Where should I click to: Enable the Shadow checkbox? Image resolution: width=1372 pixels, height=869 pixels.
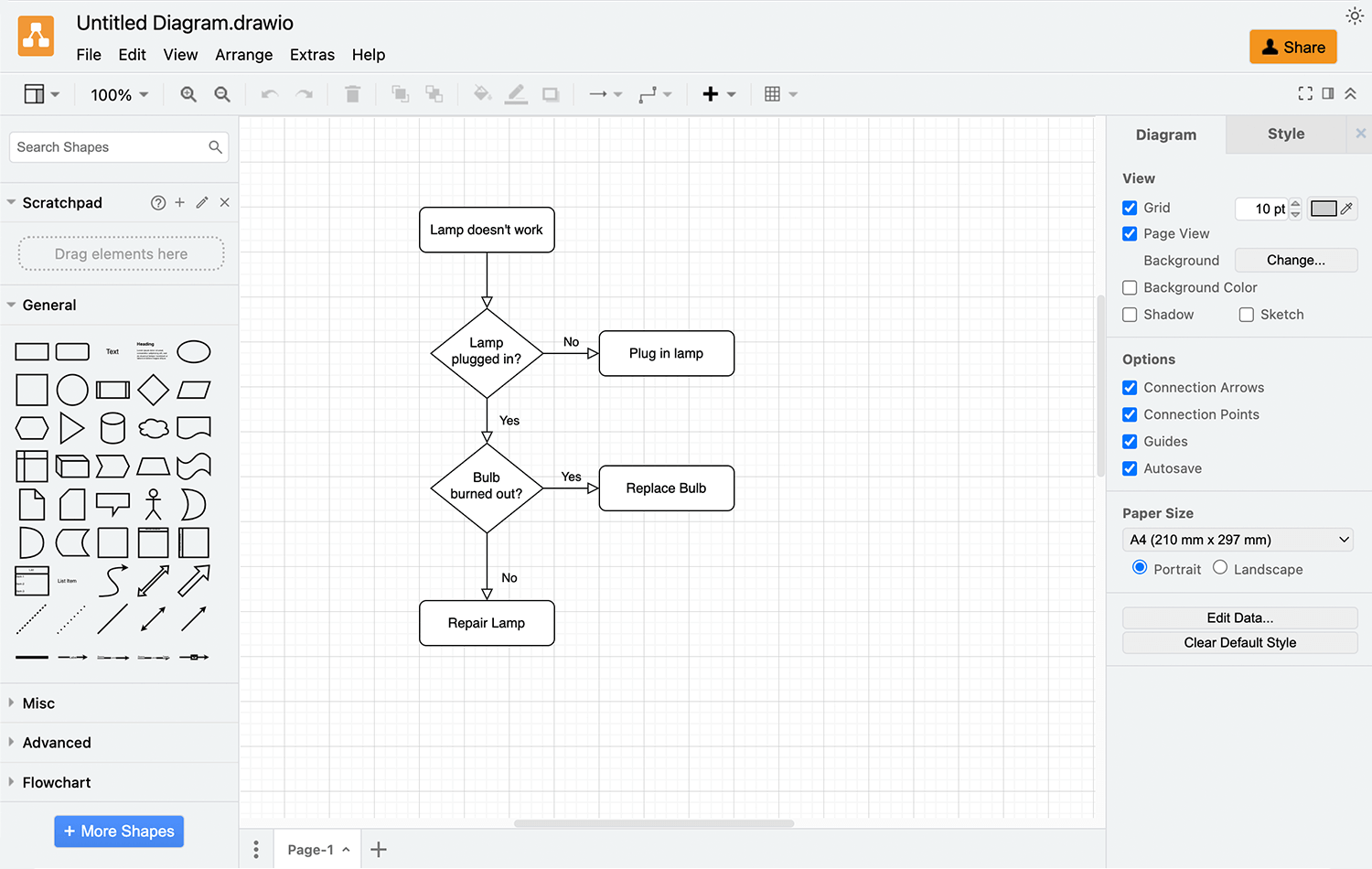coord(1130,315)
